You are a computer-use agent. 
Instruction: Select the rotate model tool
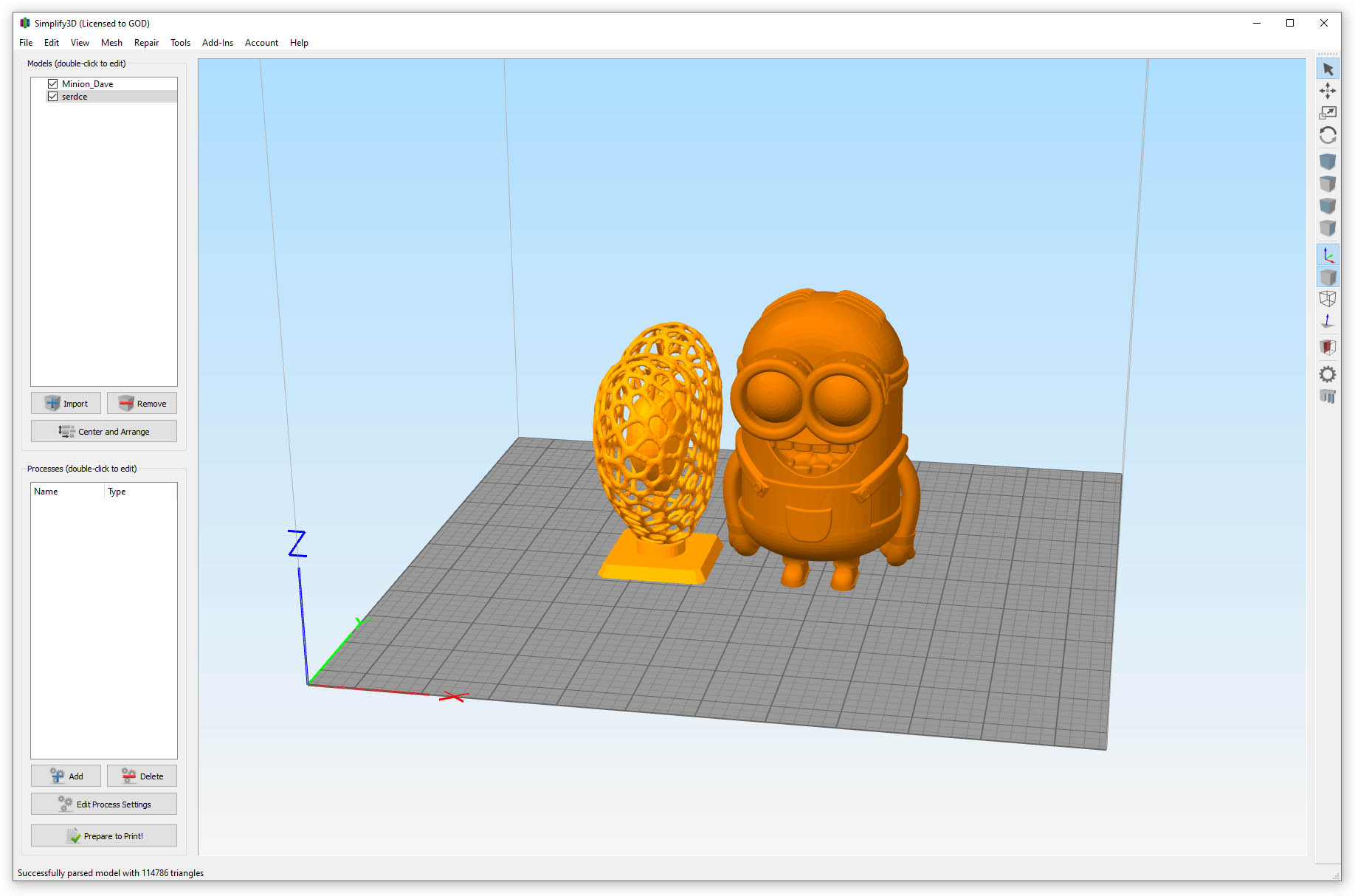[x=1328, y=135]
